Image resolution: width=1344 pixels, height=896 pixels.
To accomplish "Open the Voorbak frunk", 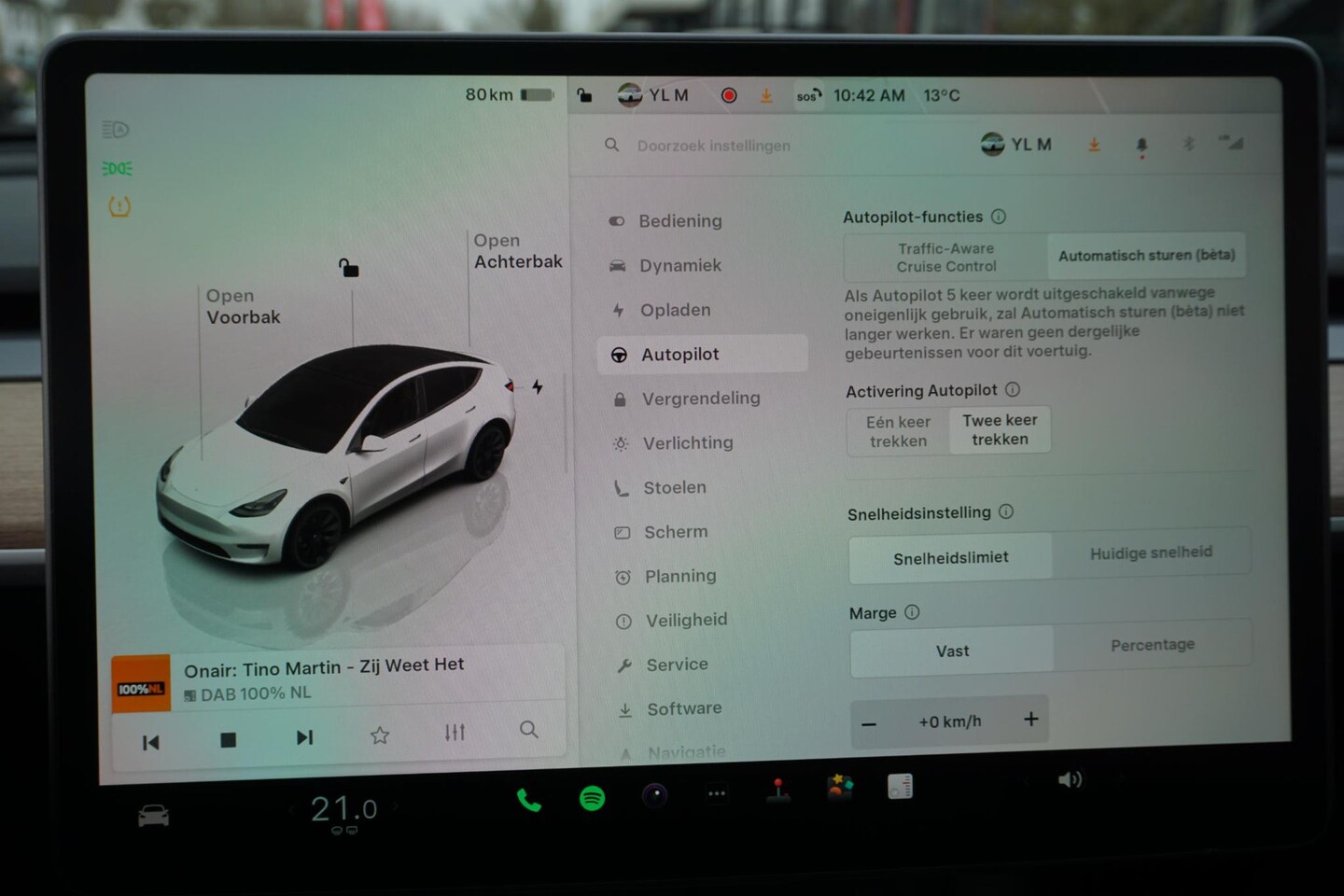I will coord(243,307).
